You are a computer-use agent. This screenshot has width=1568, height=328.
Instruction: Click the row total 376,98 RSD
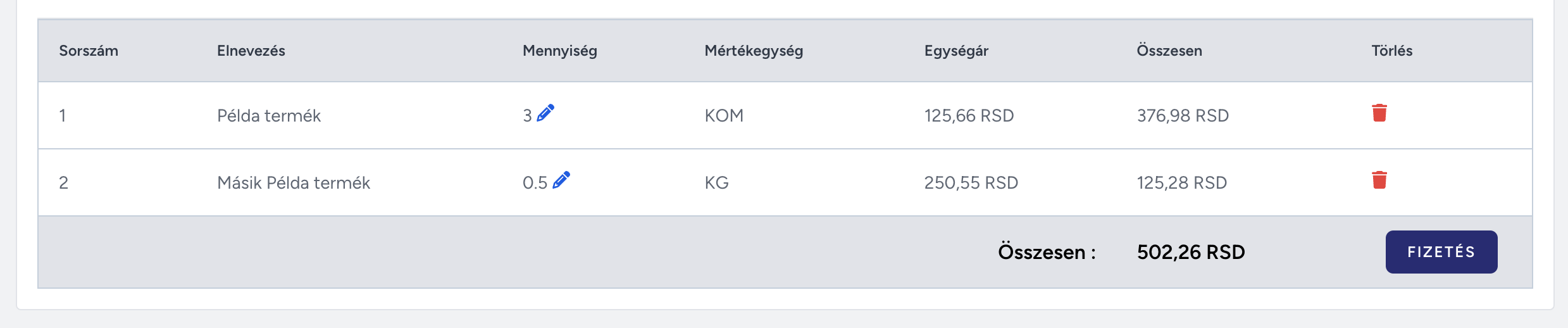1183,116
